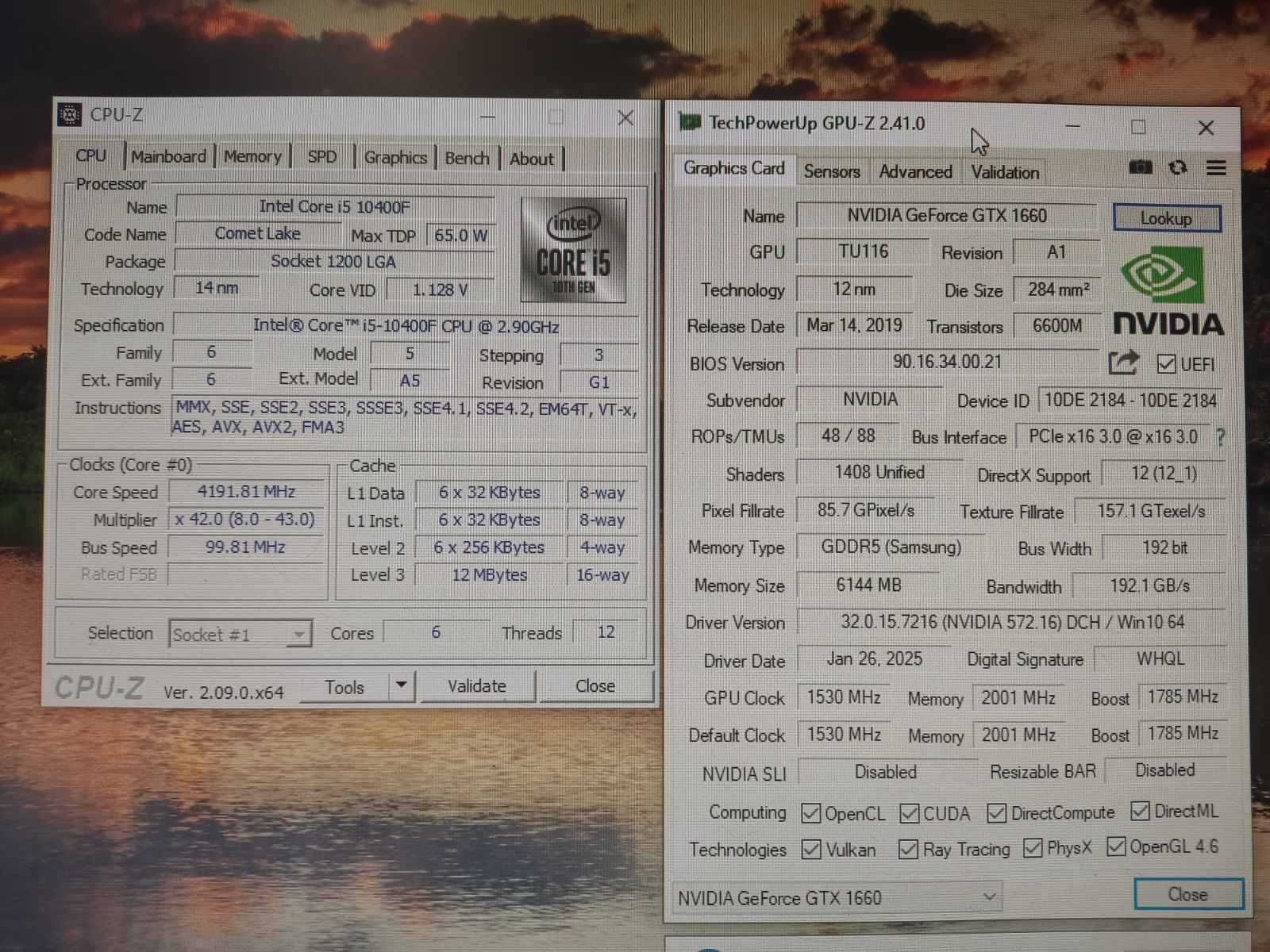Screen dimensions: 1270x952
Task: Click the GPU-Z refresh icon
Action: tap(1178, 167)
